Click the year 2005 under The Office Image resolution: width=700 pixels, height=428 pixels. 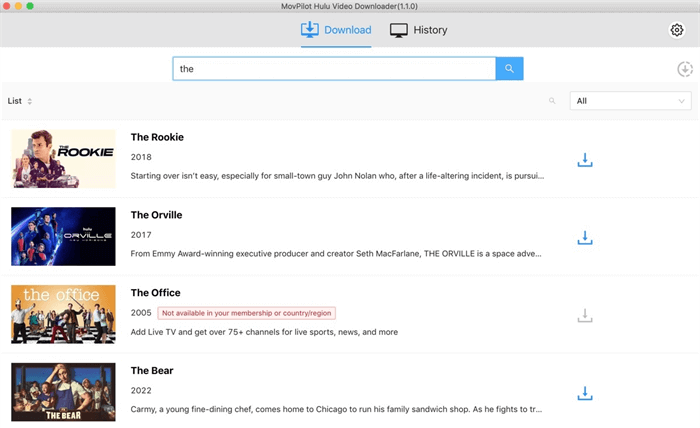coord(141,313)
